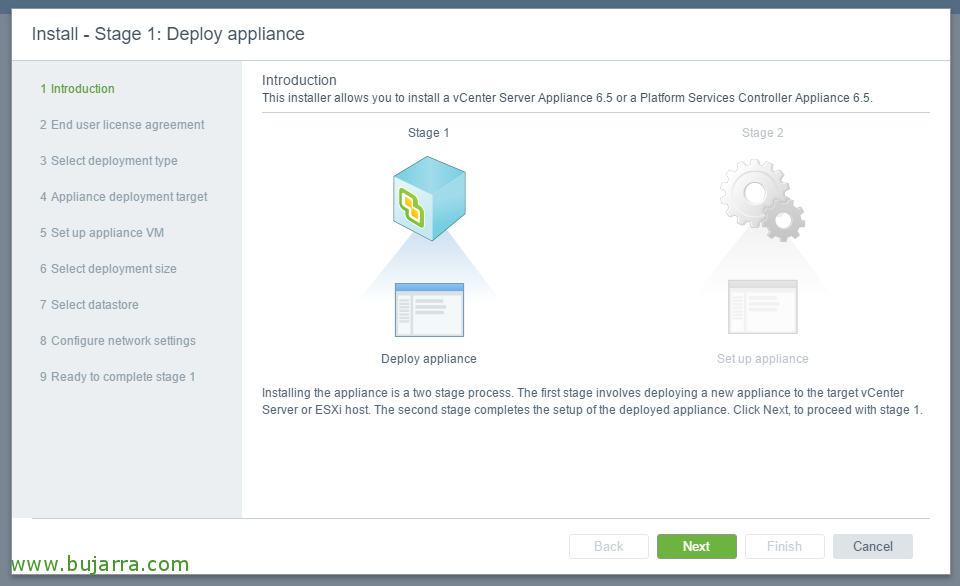Click the Install - Stage 1 dialog title
960x586 pixels.
(168, 34)
